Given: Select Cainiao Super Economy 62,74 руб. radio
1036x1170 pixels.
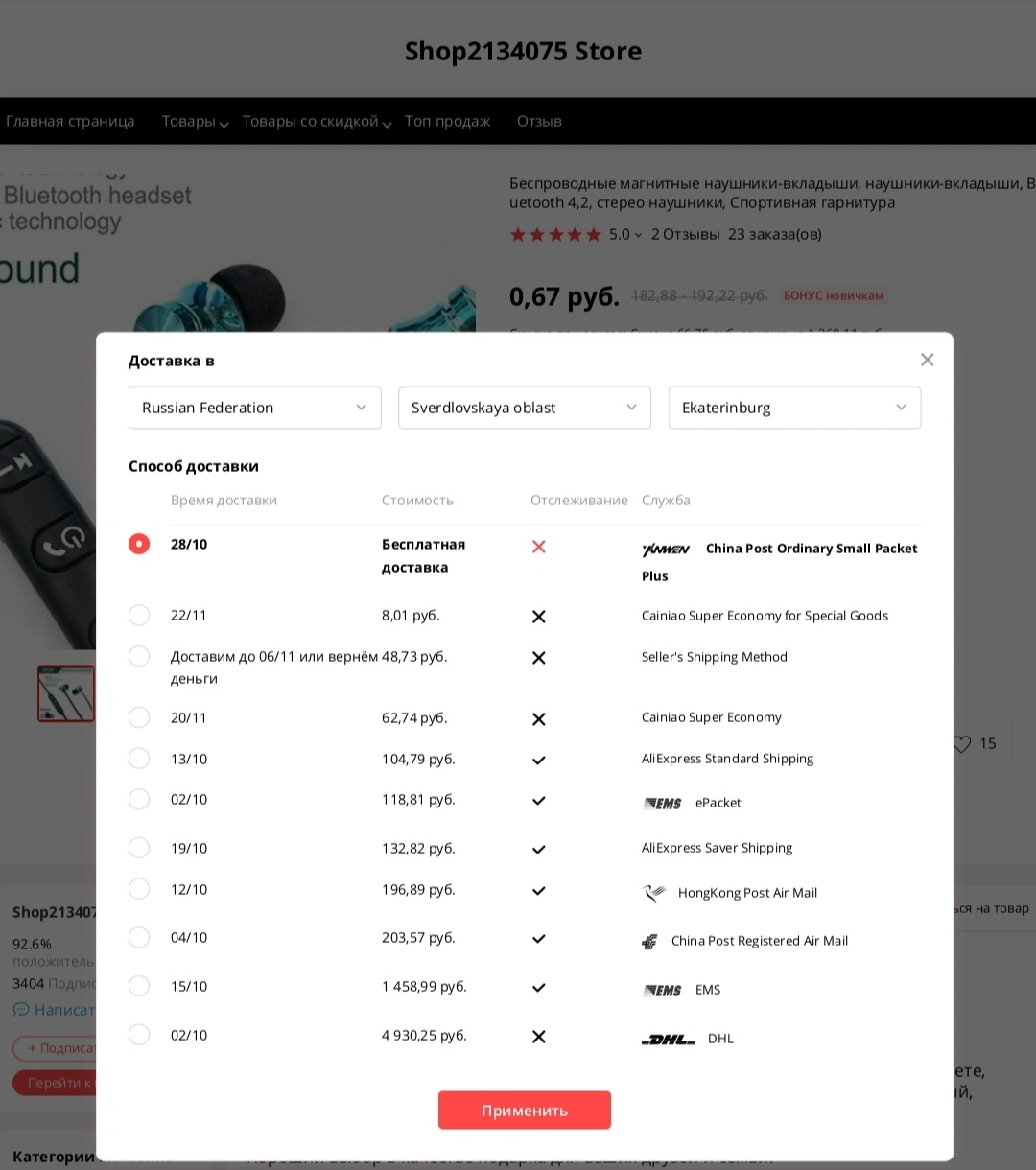Looking at the screenshot, I should (x=139, y=717).
